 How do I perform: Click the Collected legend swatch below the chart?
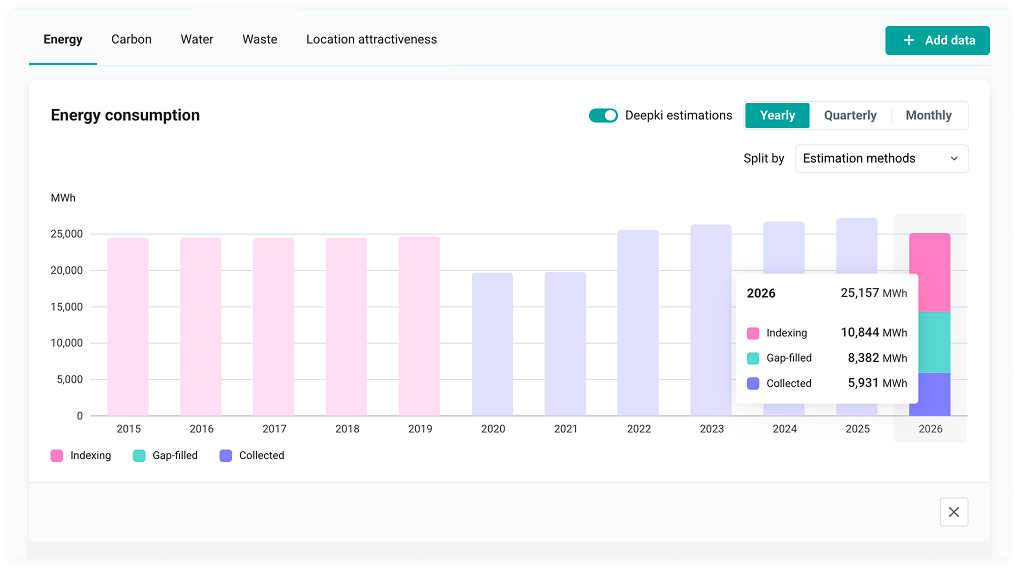[x=226, y=455]
